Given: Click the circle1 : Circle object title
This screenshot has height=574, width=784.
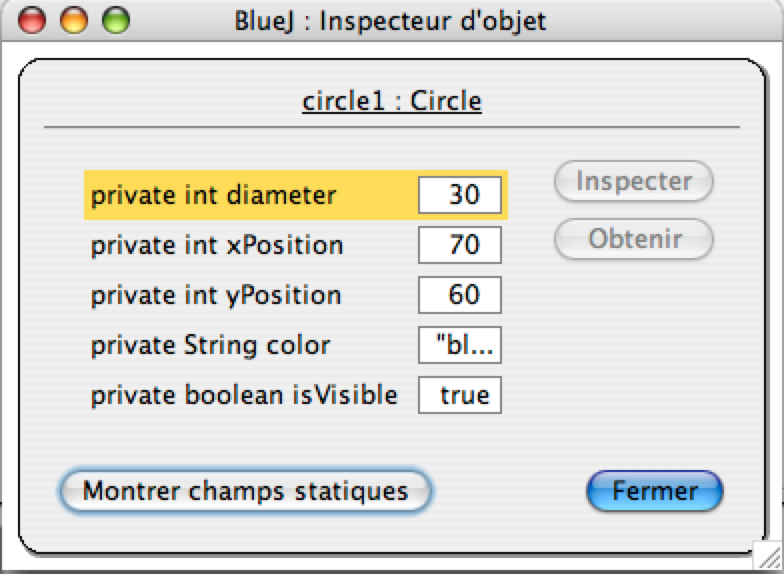Looking at the screenshot, I should coord(392,102).
